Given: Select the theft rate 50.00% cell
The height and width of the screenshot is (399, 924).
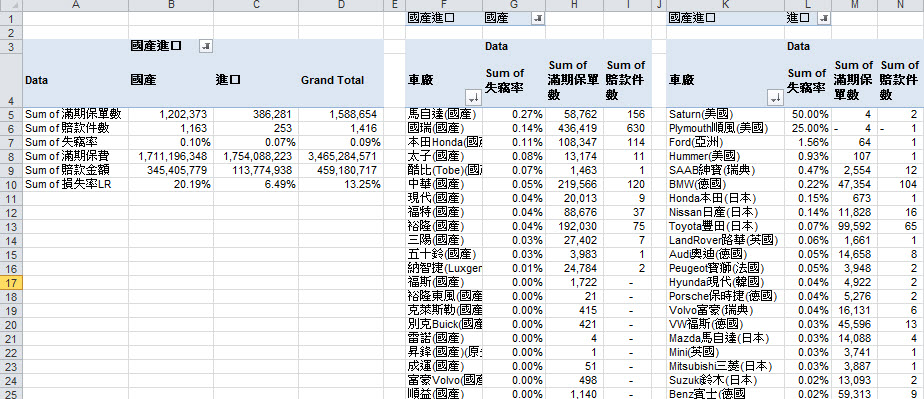Looking at the screenshot, I should 808,114.
